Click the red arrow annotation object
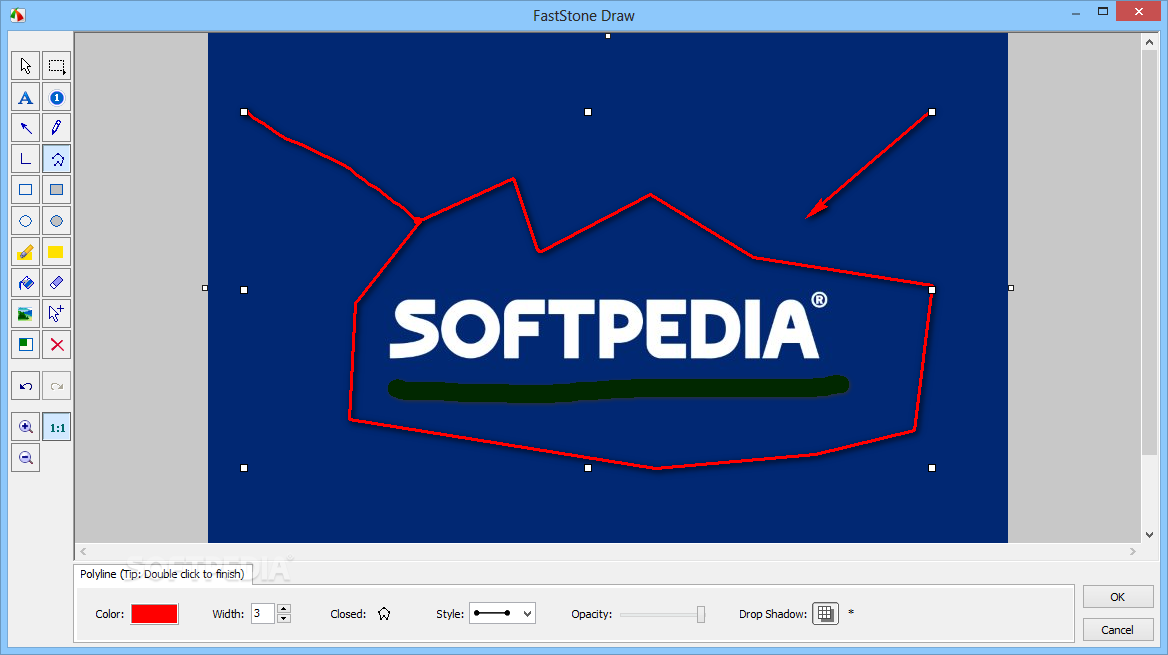The image size is (1168, 655). 869,165
